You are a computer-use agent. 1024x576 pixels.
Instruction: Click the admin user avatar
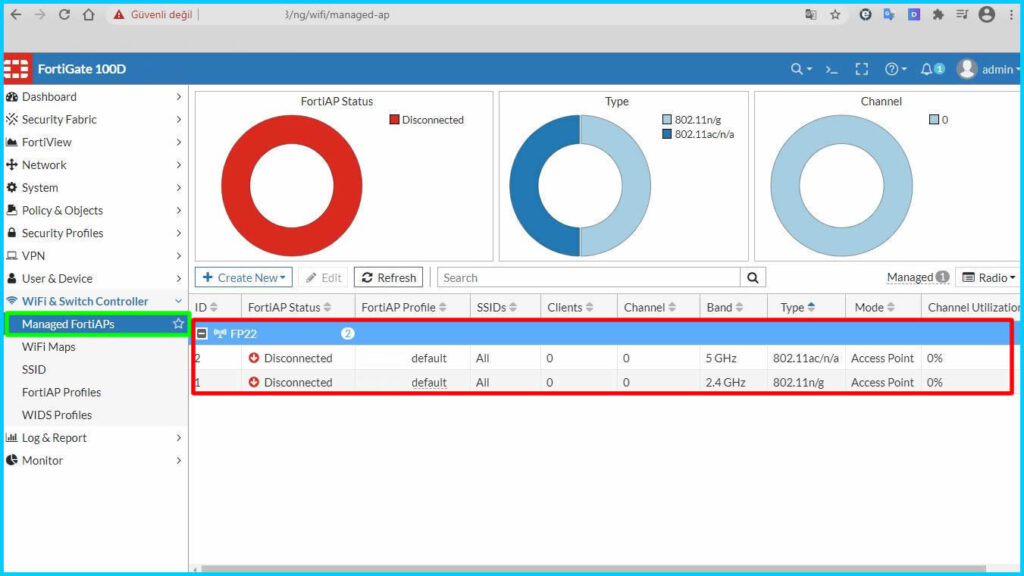coord(967,69)
